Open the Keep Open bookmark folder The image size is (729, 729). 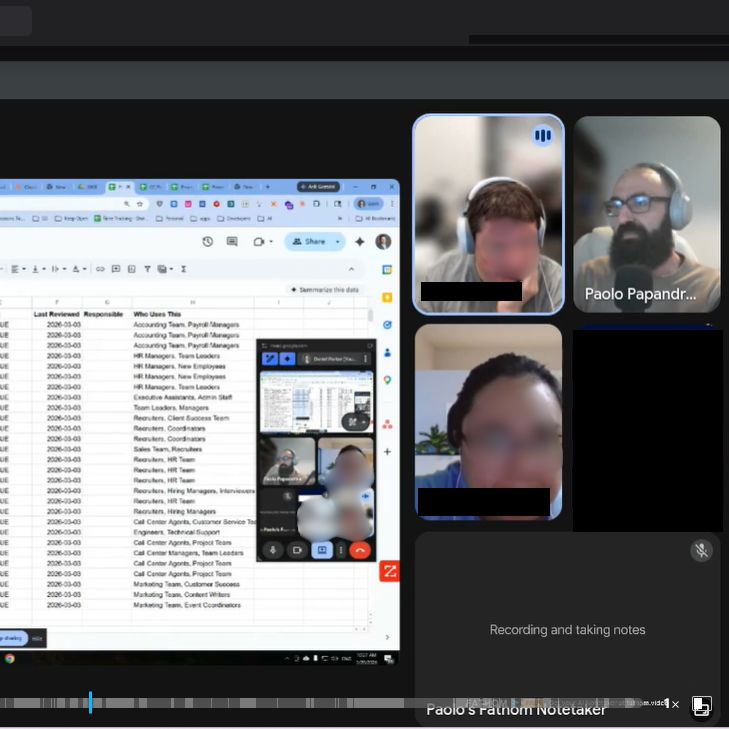(x=71, y=218)
